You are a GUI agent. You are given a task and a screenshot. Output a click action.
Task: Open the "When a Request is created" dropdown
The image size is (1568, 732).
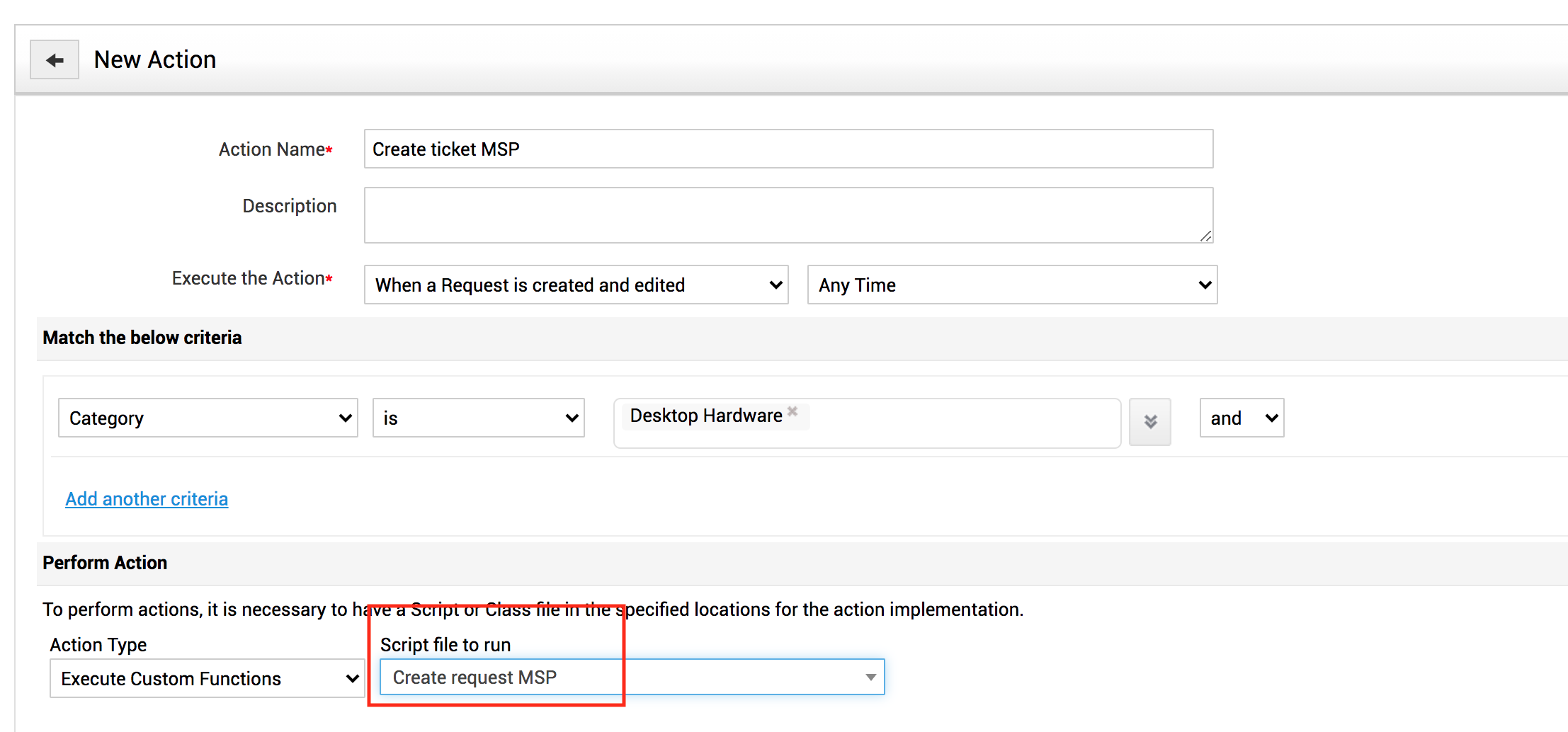(x=576, y=285)
